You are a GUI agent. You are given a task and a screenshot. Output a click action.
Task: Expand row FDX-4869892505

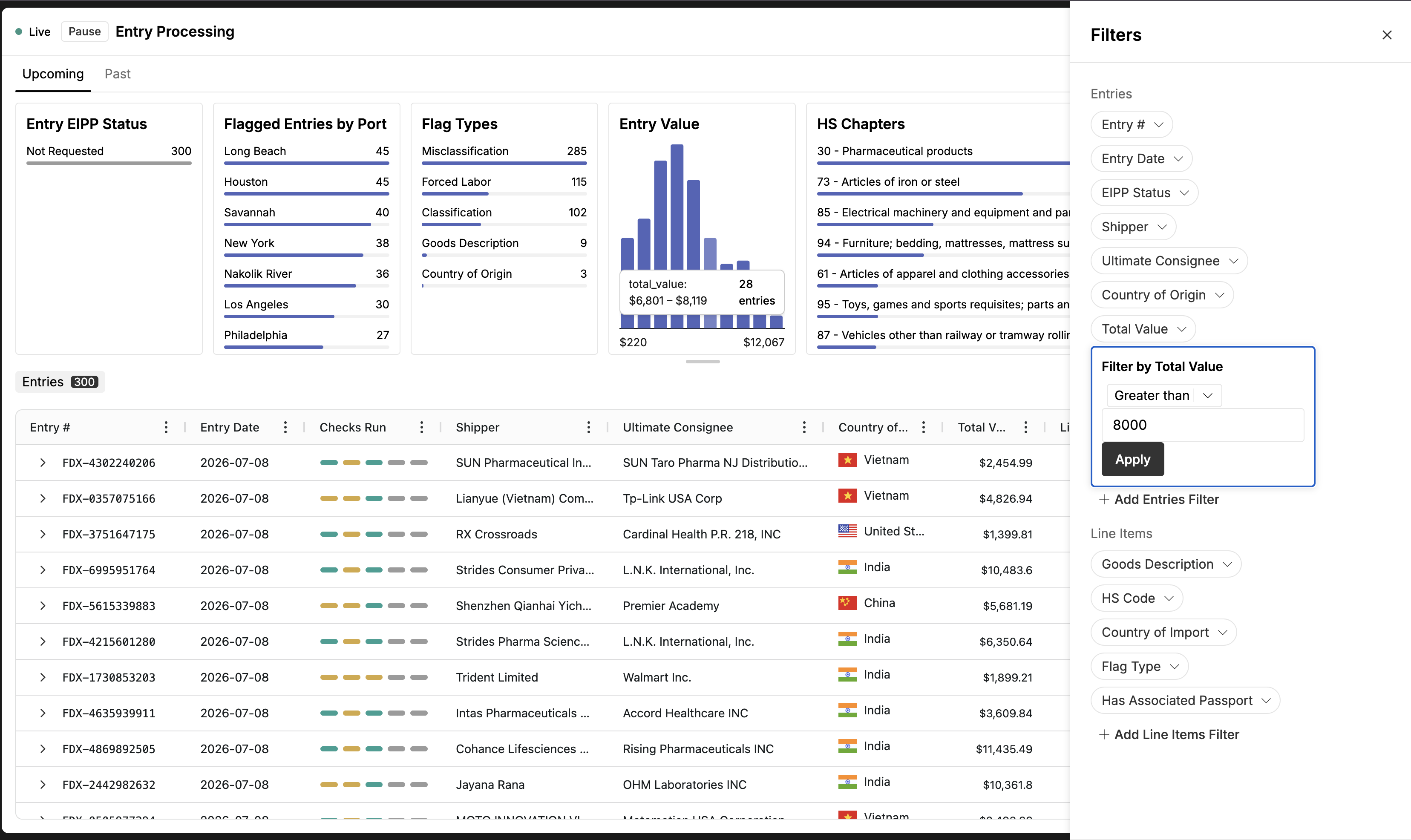tap(43, 749)
